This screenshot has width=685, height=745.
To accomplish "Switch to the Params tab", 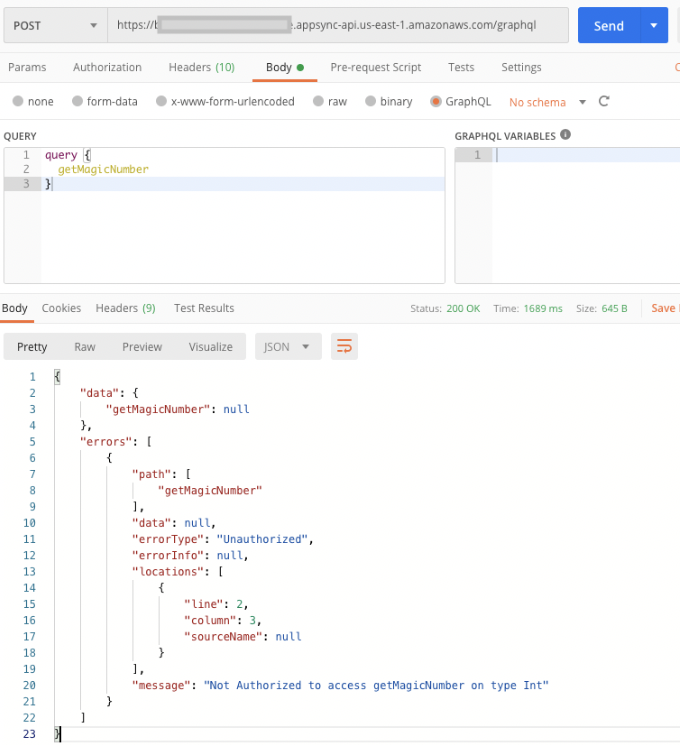I will (x=27, y=67).
